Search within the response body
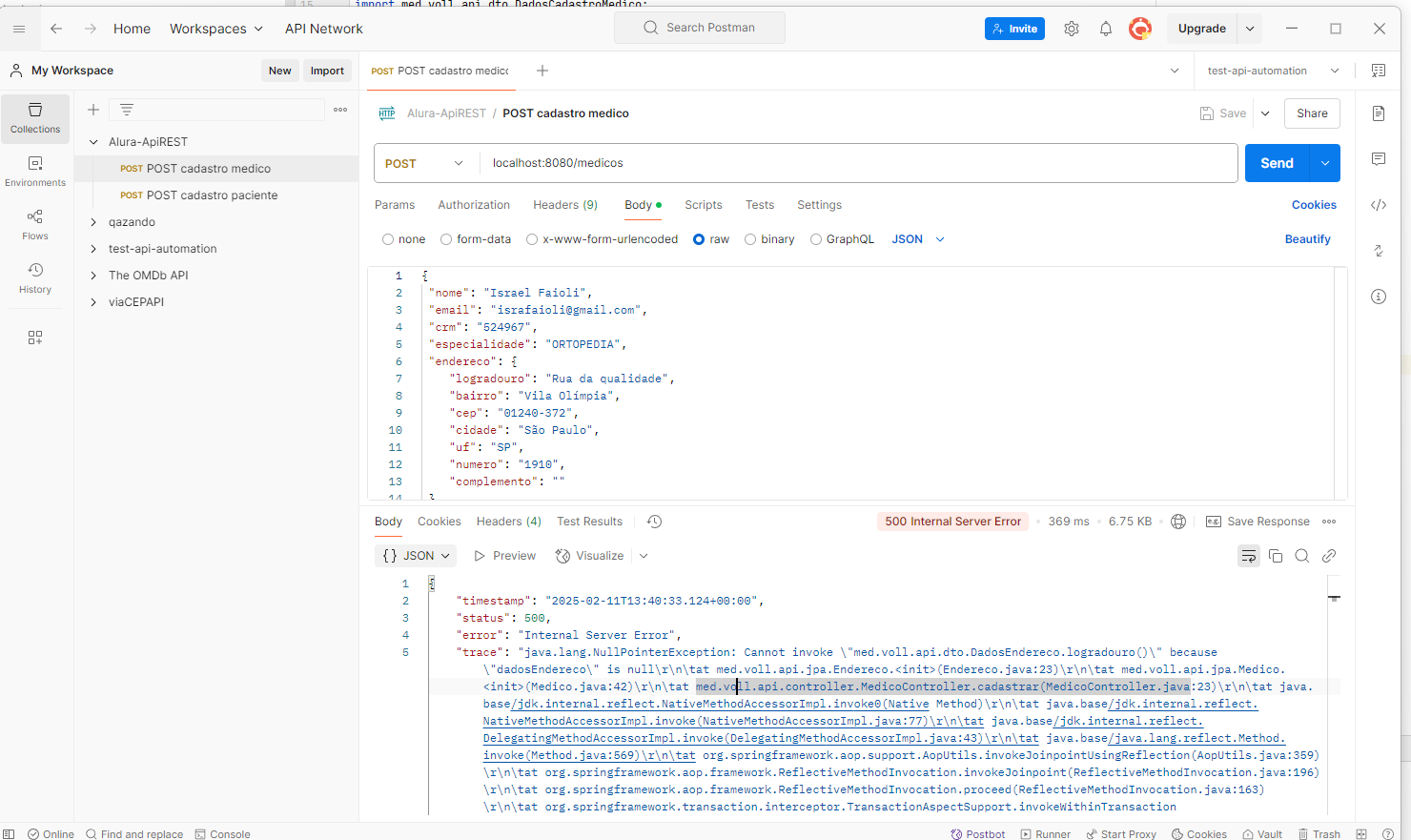The width and height of the screenshot is (1411, 840). coord(1302,556)
